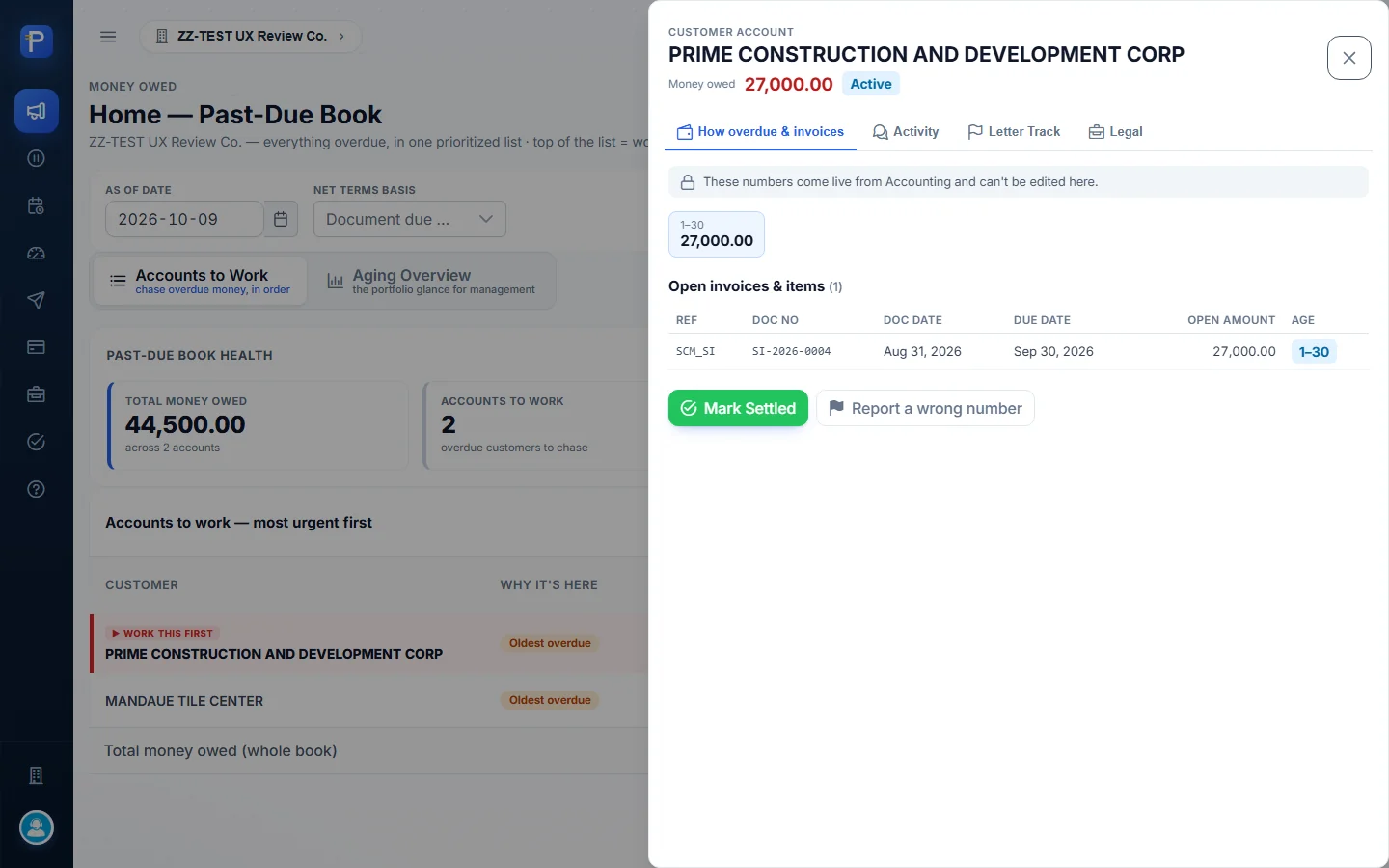
Task: Click the blue P app logo
Action: click(x=36, y=41)
